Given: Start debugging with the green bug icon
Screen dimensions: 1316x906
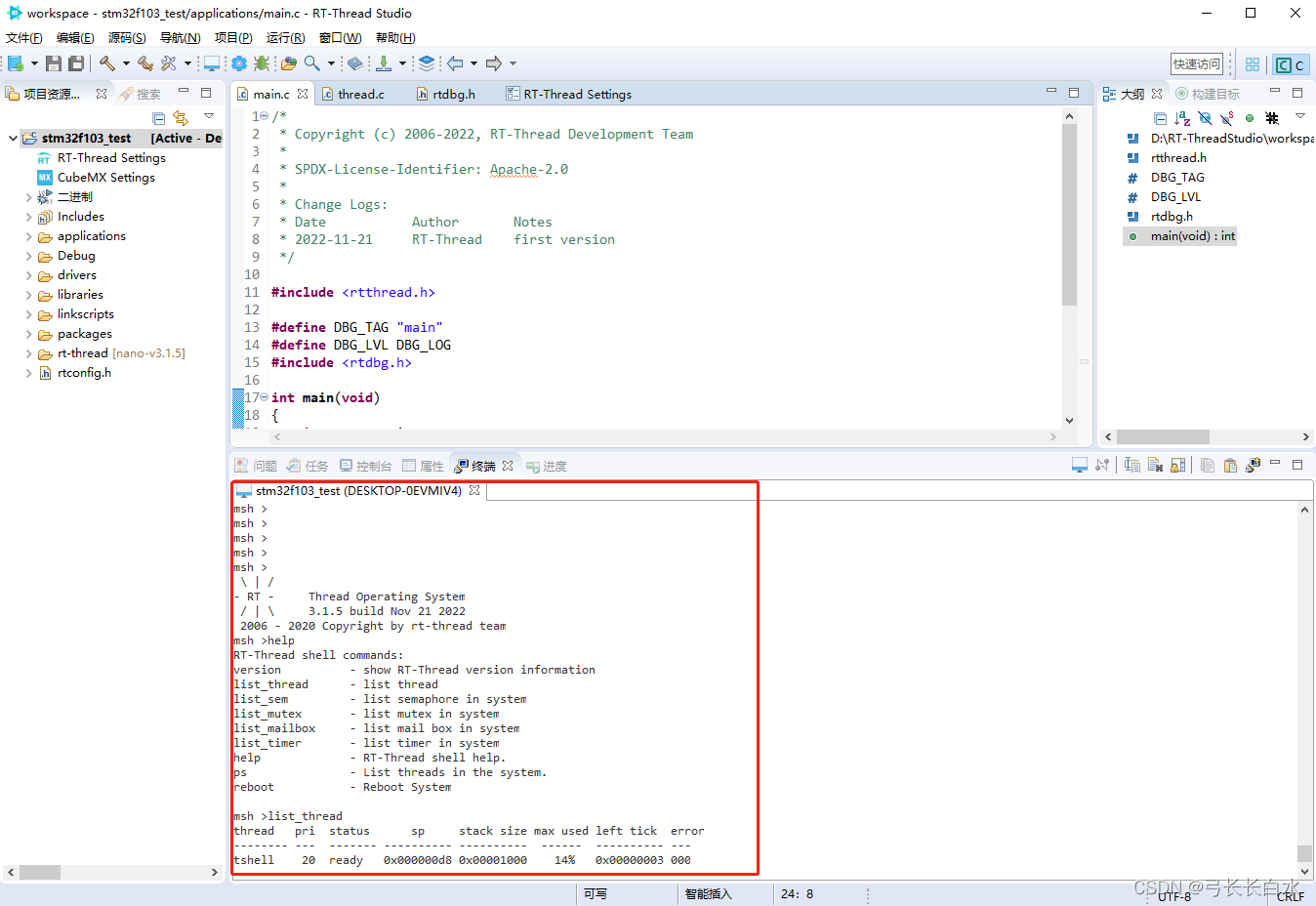Looking at the screenshot, I should tap(262, 63).
